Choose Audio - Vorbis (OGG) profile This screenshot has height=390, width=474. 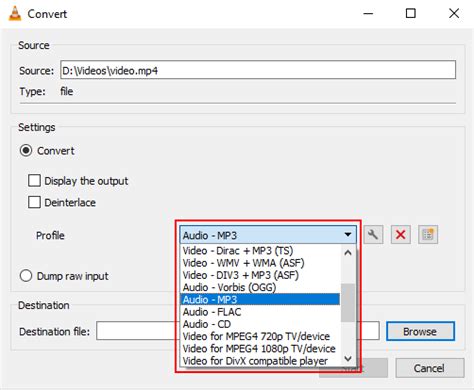pos(260,287)
